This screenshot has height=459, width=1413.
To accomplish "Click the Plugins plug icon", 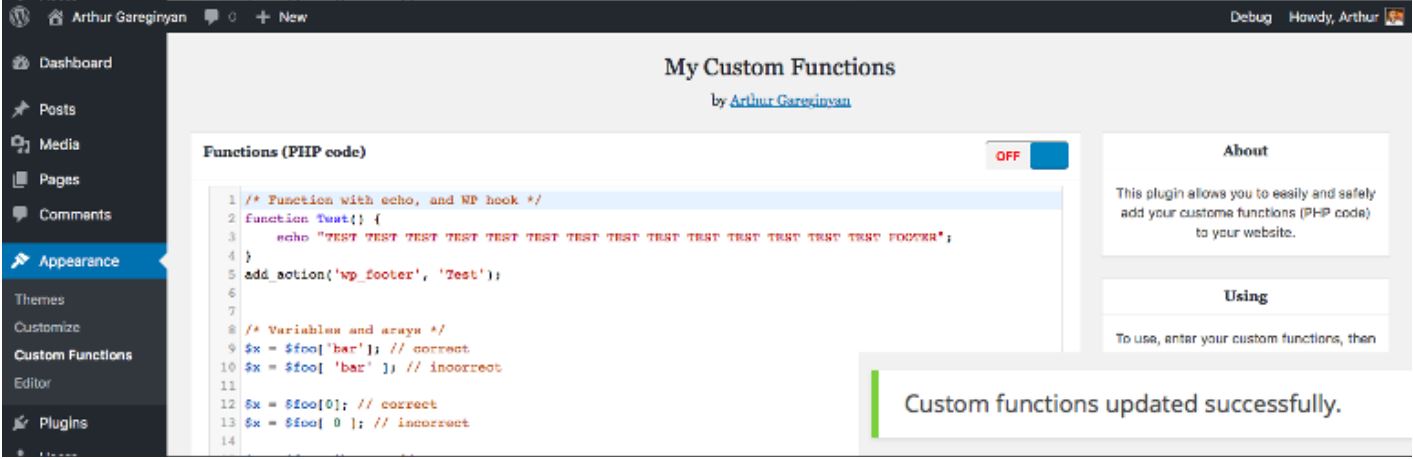I will click(x=19, y=422).
